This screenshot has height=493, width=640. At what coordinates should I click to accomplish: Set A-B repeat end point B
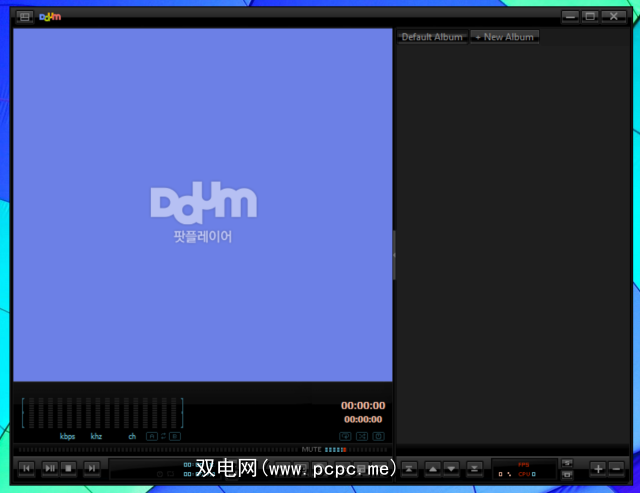pos(175,436)
